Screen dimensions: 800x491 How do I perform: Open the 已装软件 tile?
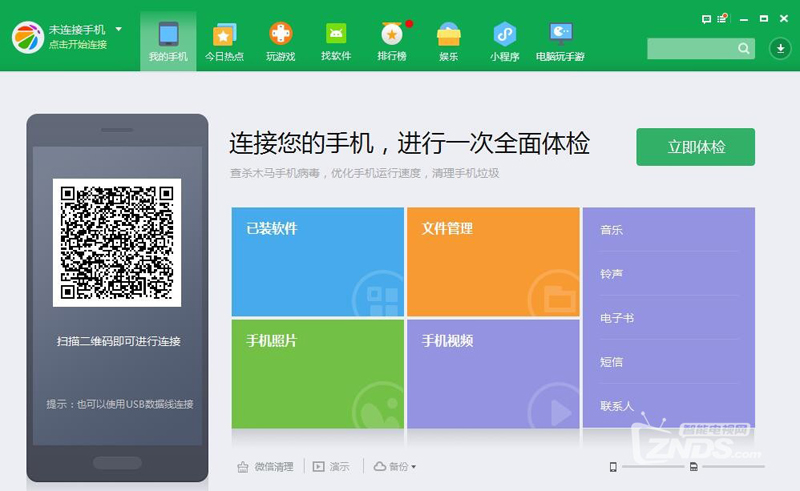pyautogui.click(x=318, y=262)
